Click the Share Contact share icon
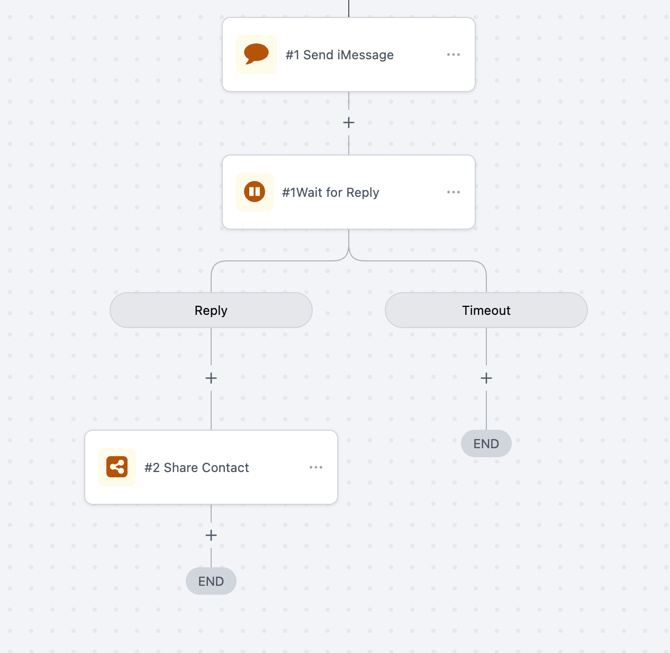670x653 pixels. click(117, 467)
